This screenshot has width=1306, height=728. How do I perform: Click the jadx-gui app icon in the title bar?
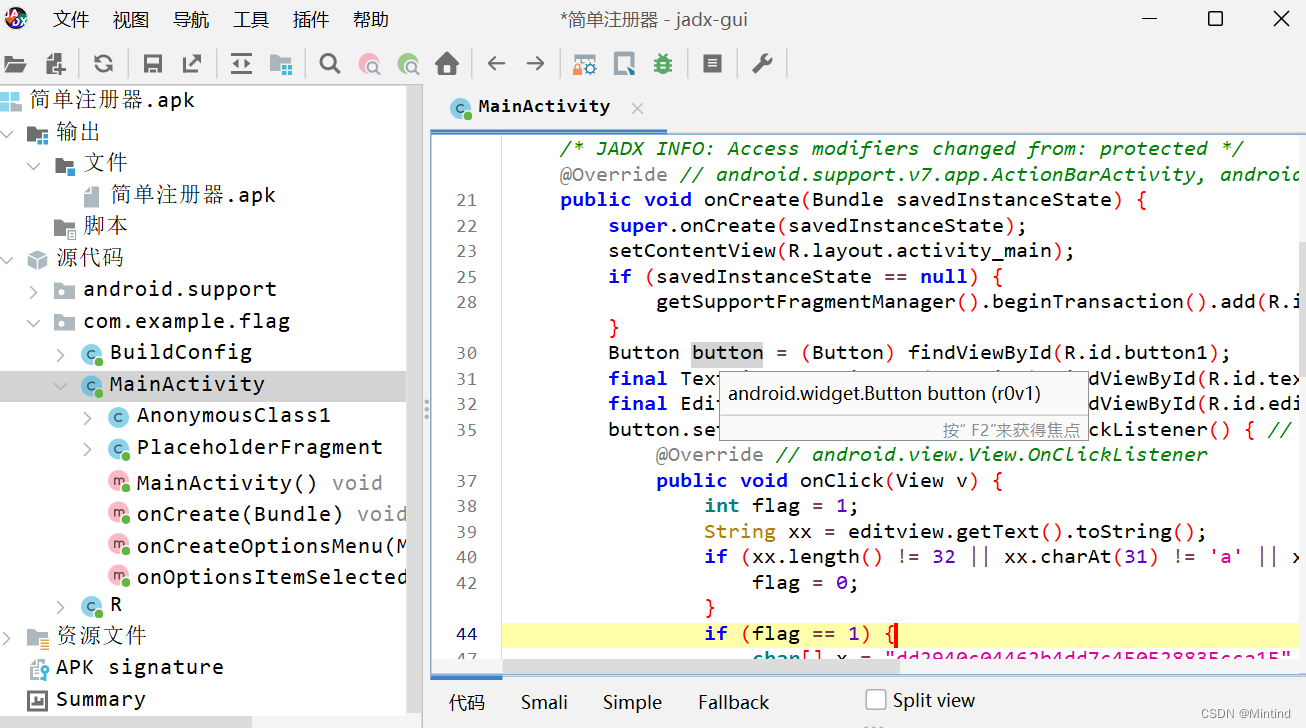click(17, 18)
